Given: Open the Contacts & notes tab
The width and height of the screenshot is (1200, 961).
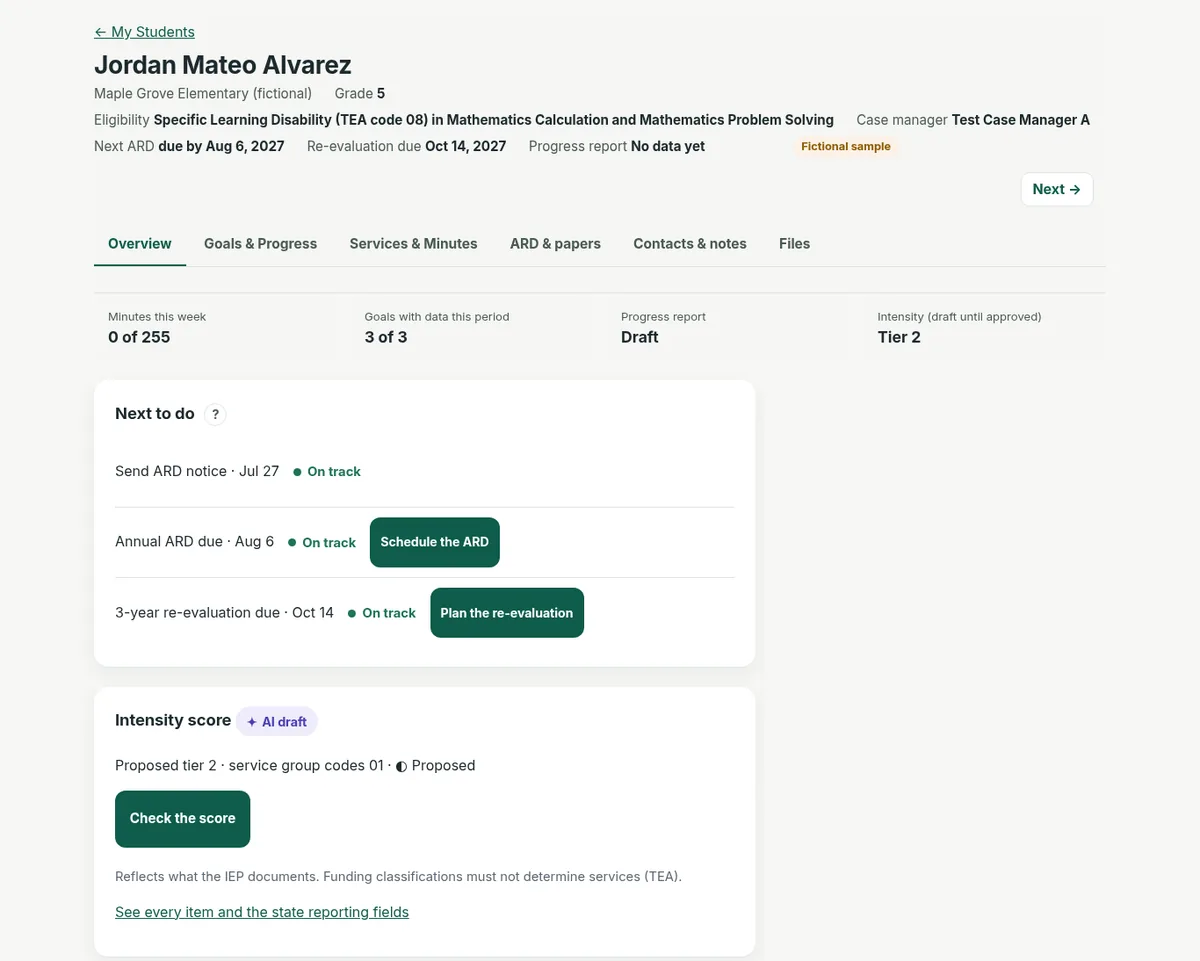Looking at the screenshot, I should (690, 243).
